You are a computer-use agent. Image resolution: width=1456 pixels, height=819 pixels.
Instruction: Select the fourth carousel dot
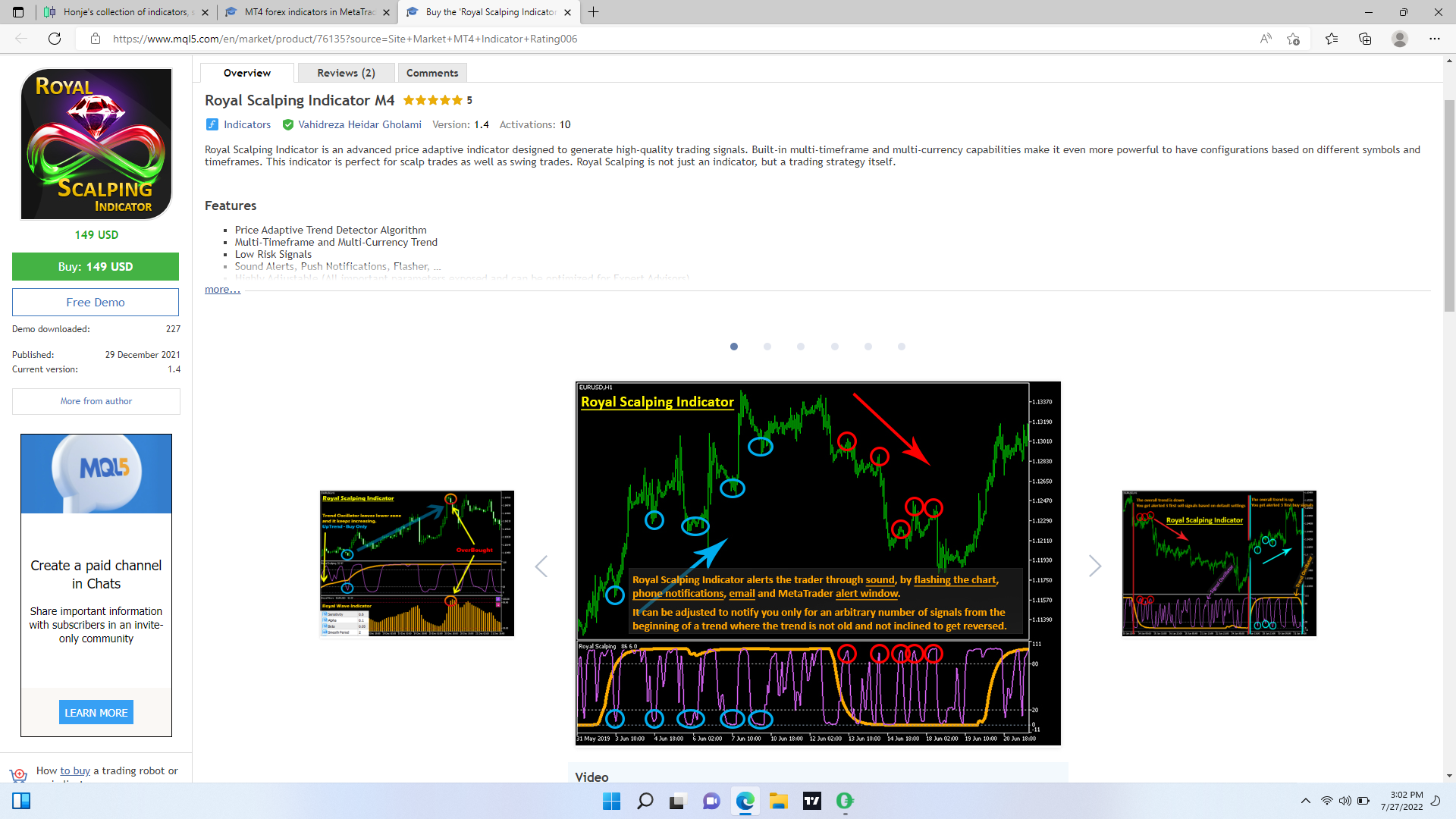click(x=835, y=347)
